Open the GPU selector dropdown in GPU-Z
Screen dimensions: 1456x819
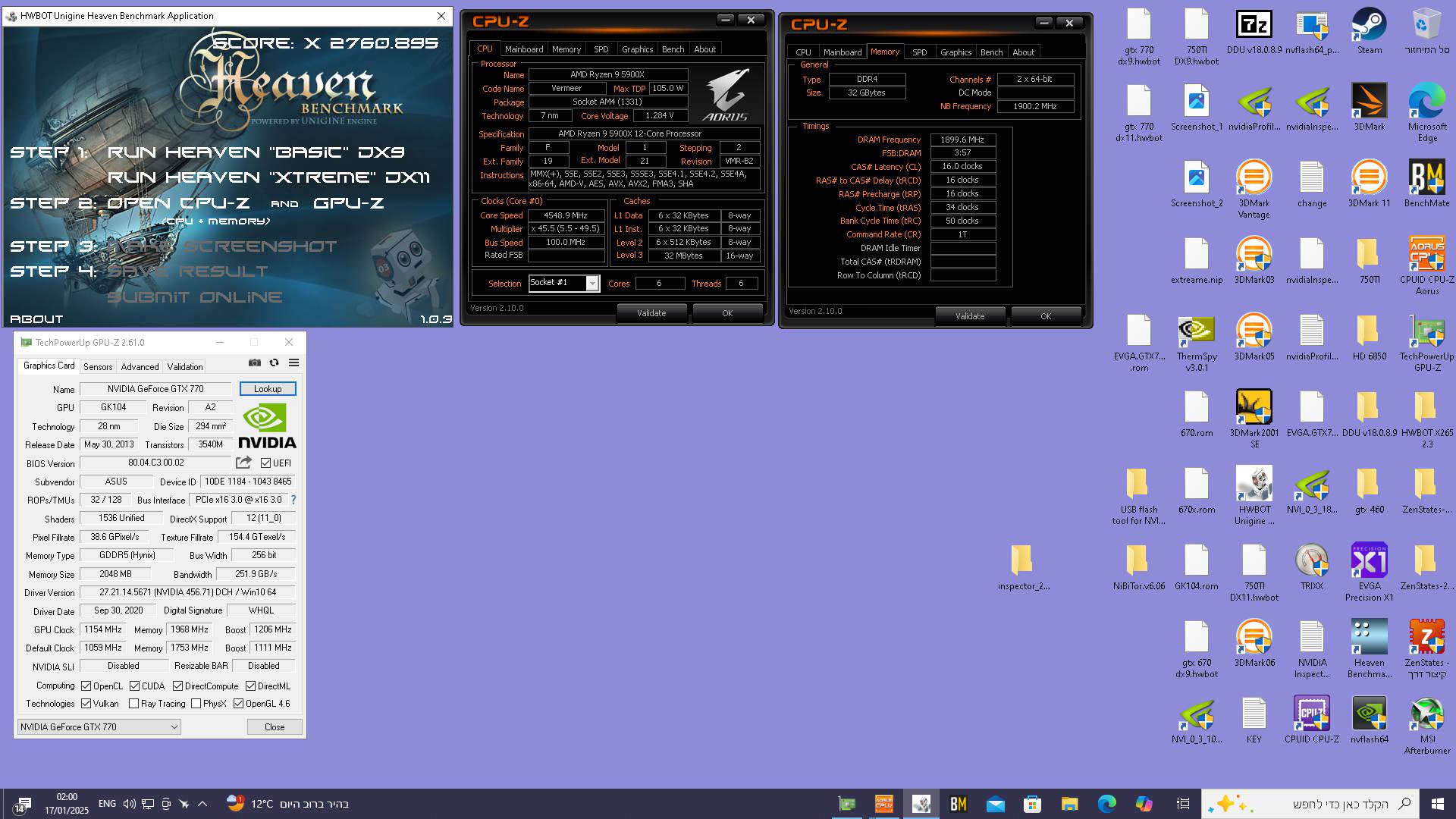(x=99, y=727)
